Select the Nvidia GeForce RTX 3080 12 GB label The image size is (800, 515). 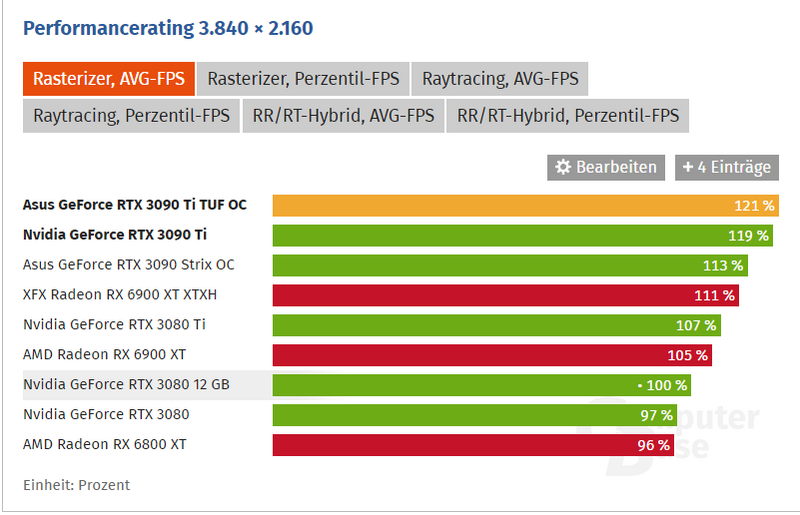(x=127, y=384)
